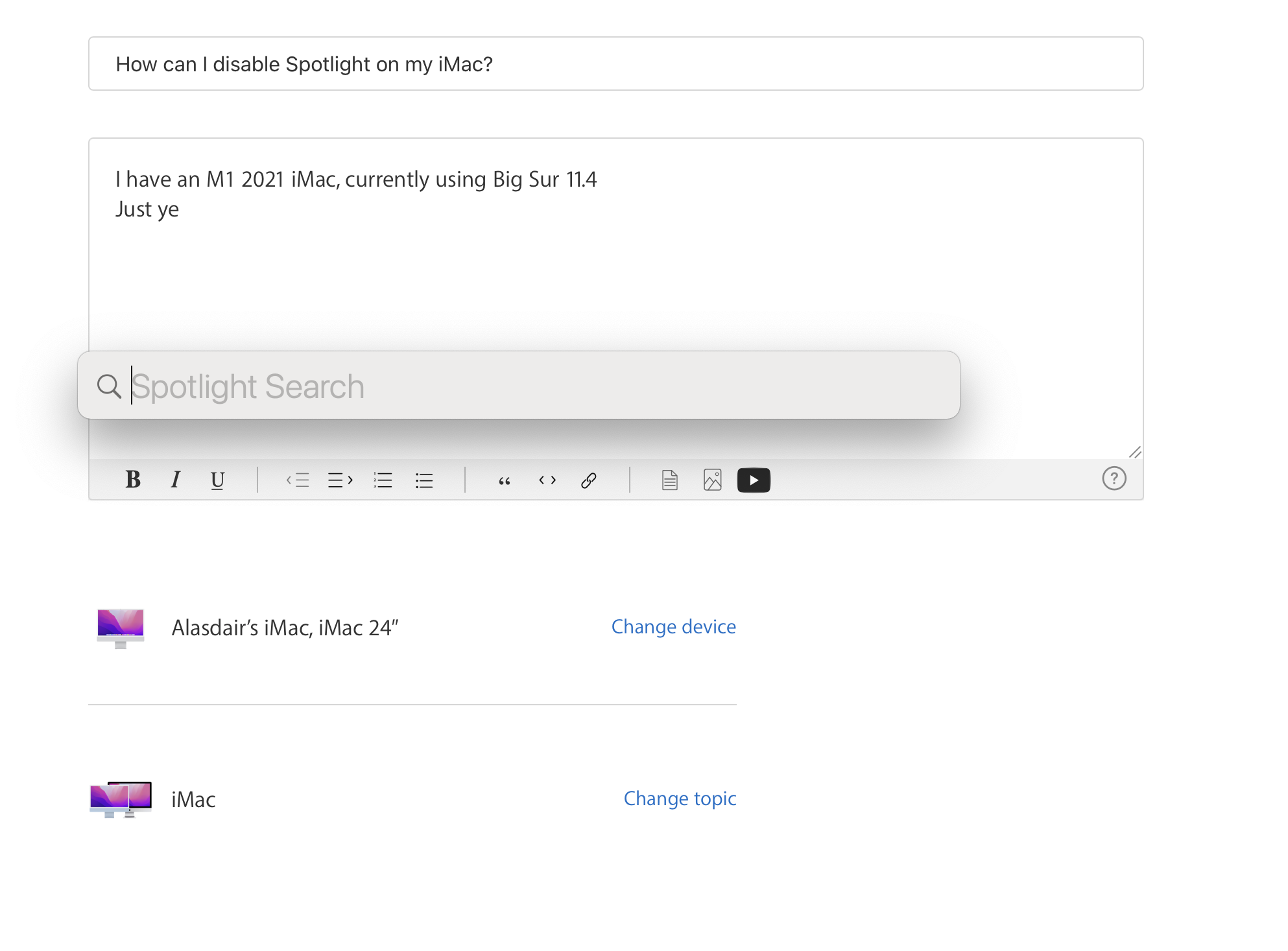Decrease the indent of the paragraph
Screen dimensions: 1288x951
[x=298, y=480]
